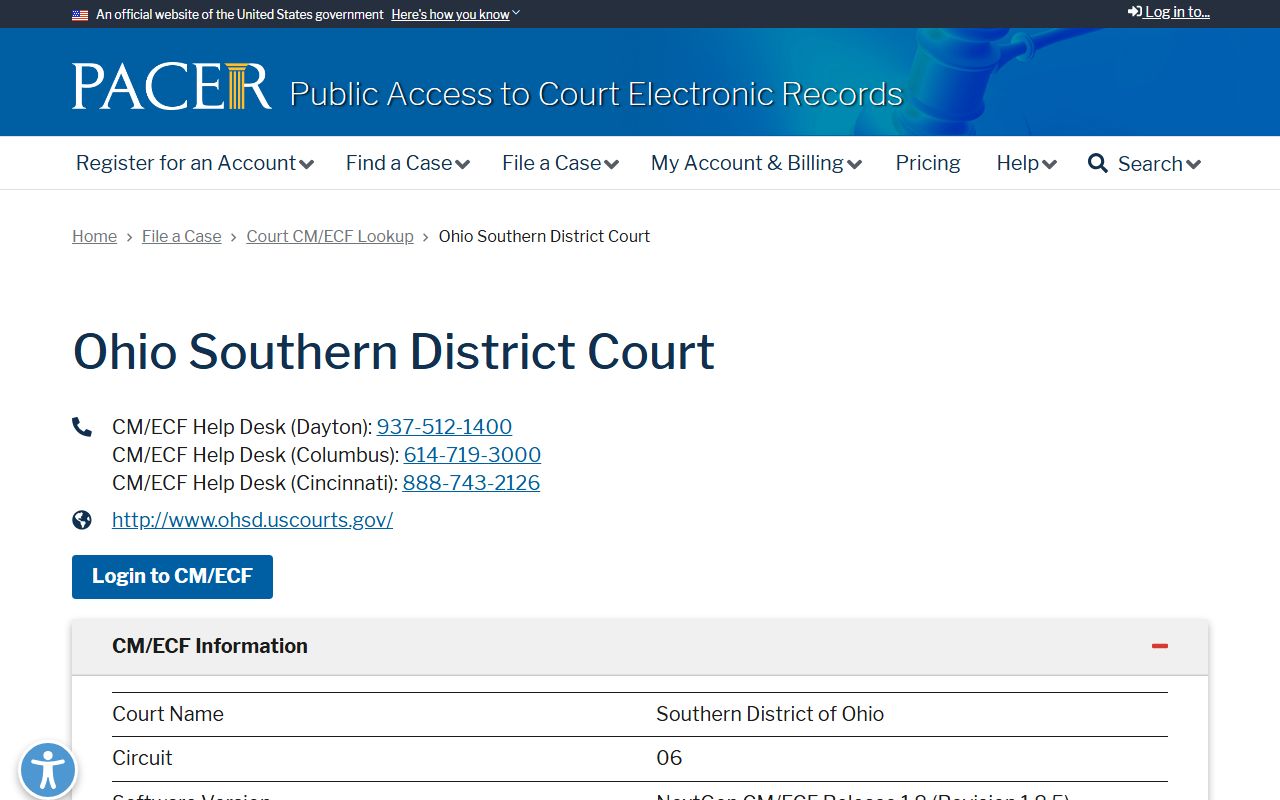
Task: Open the Find a Case dropdown
Action: click(x=408, y=163)
